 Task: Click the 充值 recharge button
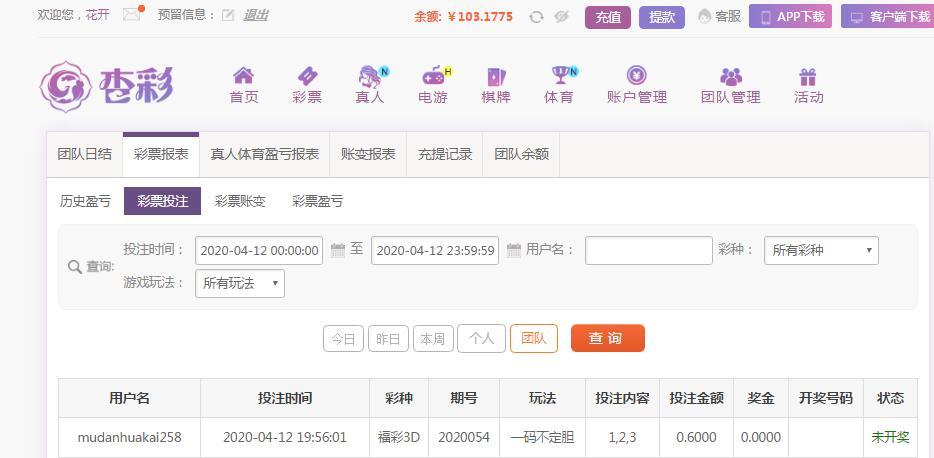click(608, 17)
